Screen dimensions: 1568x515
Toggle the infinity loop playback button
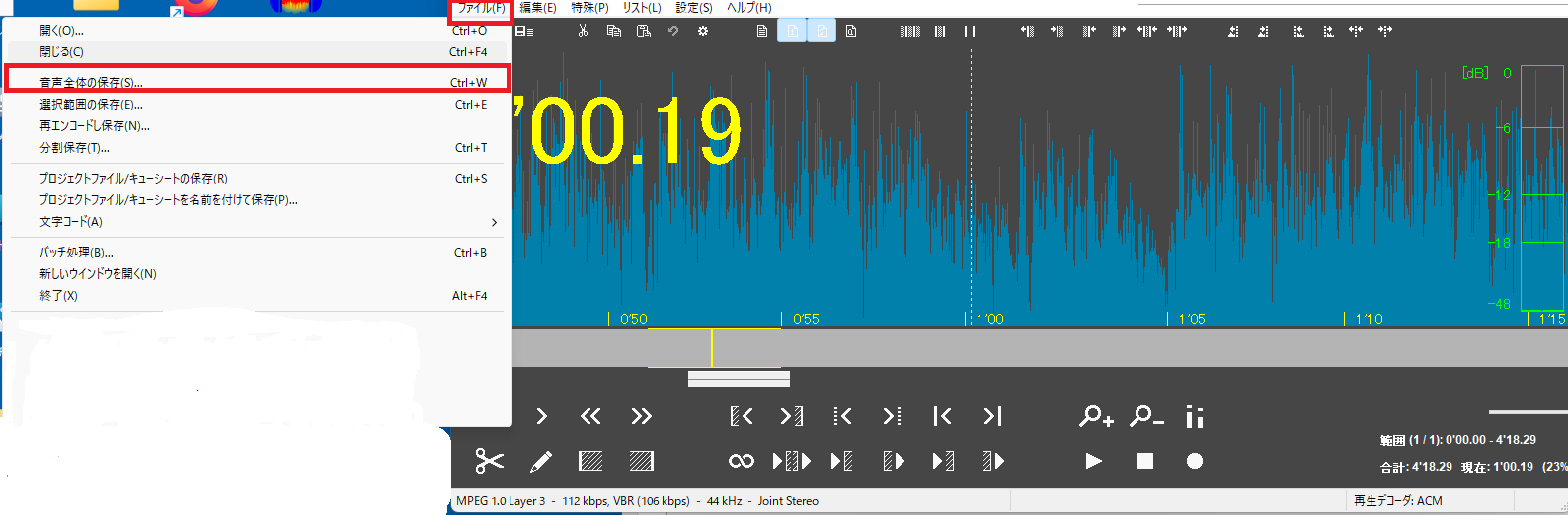coord(742,461)
